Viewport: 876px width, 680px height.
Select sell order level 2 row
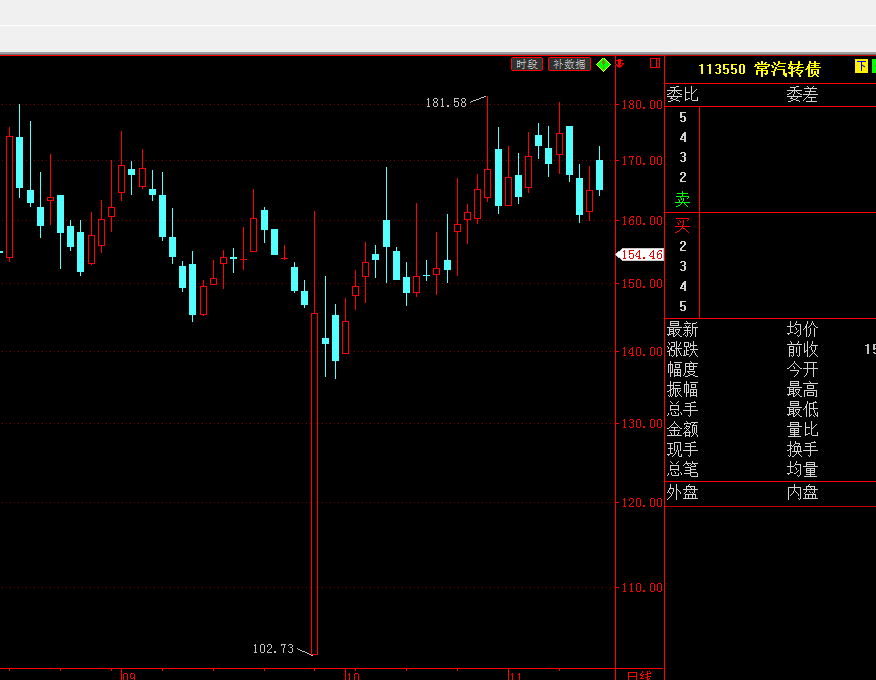point(771,178)
